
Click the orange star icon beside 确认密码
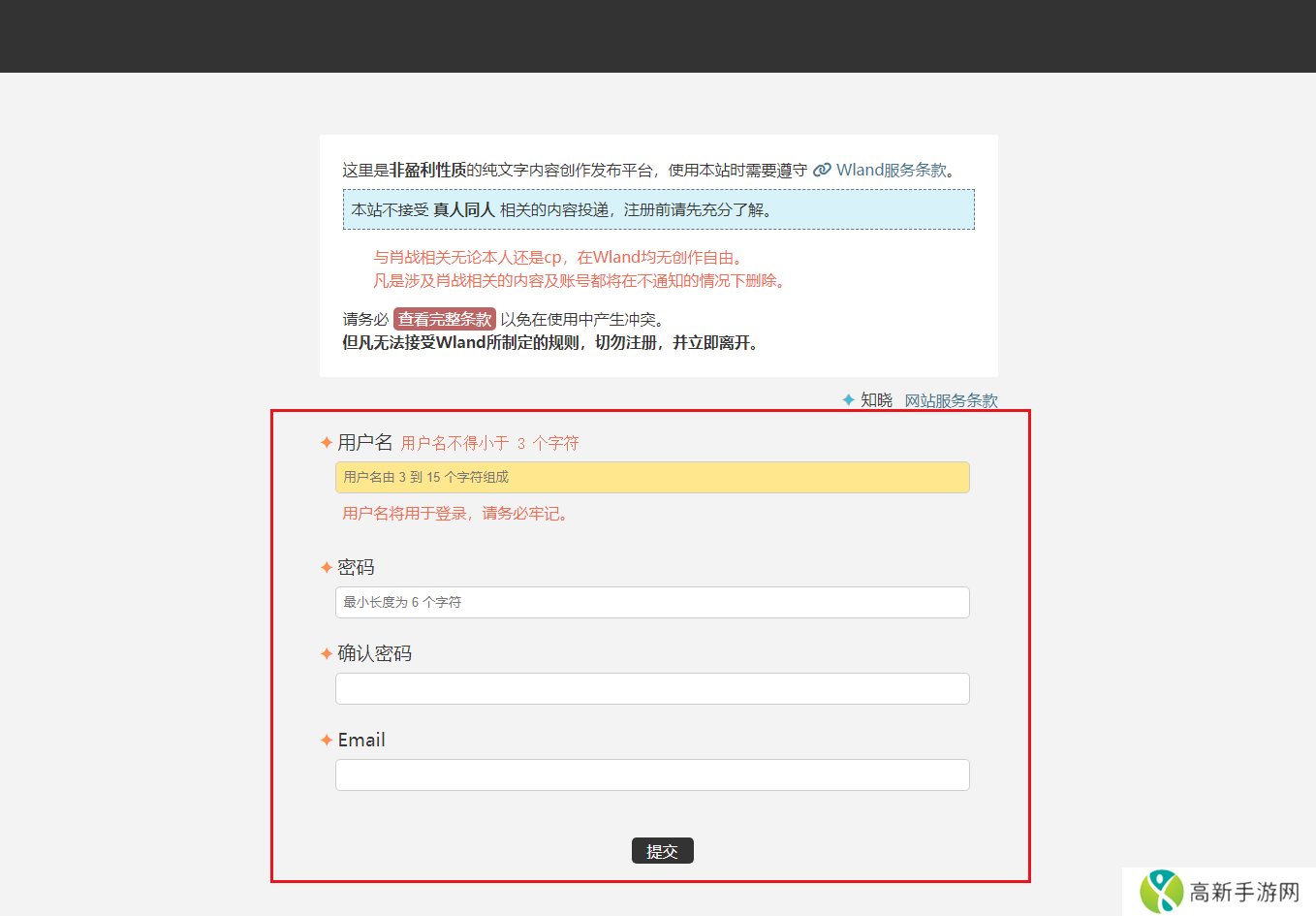[x=327, y=654]
